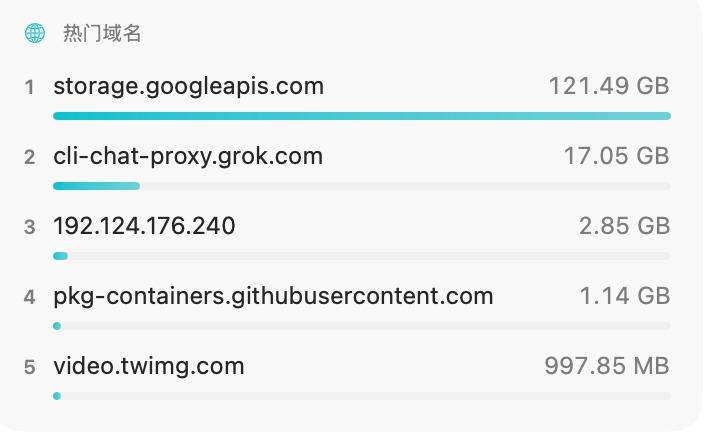712x436 pixels.
Task: Click the 997.85 MB traffic value
Action: (607, 366)
